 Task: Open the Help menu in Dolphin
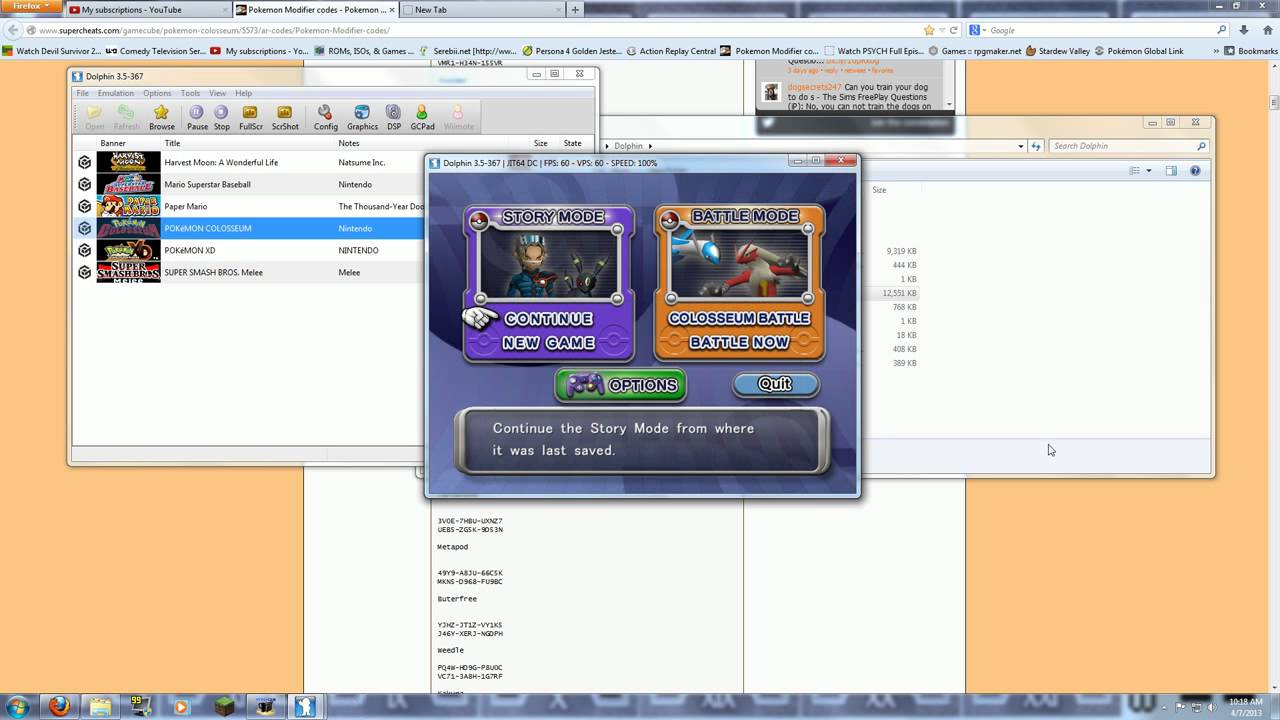[243, 93]
